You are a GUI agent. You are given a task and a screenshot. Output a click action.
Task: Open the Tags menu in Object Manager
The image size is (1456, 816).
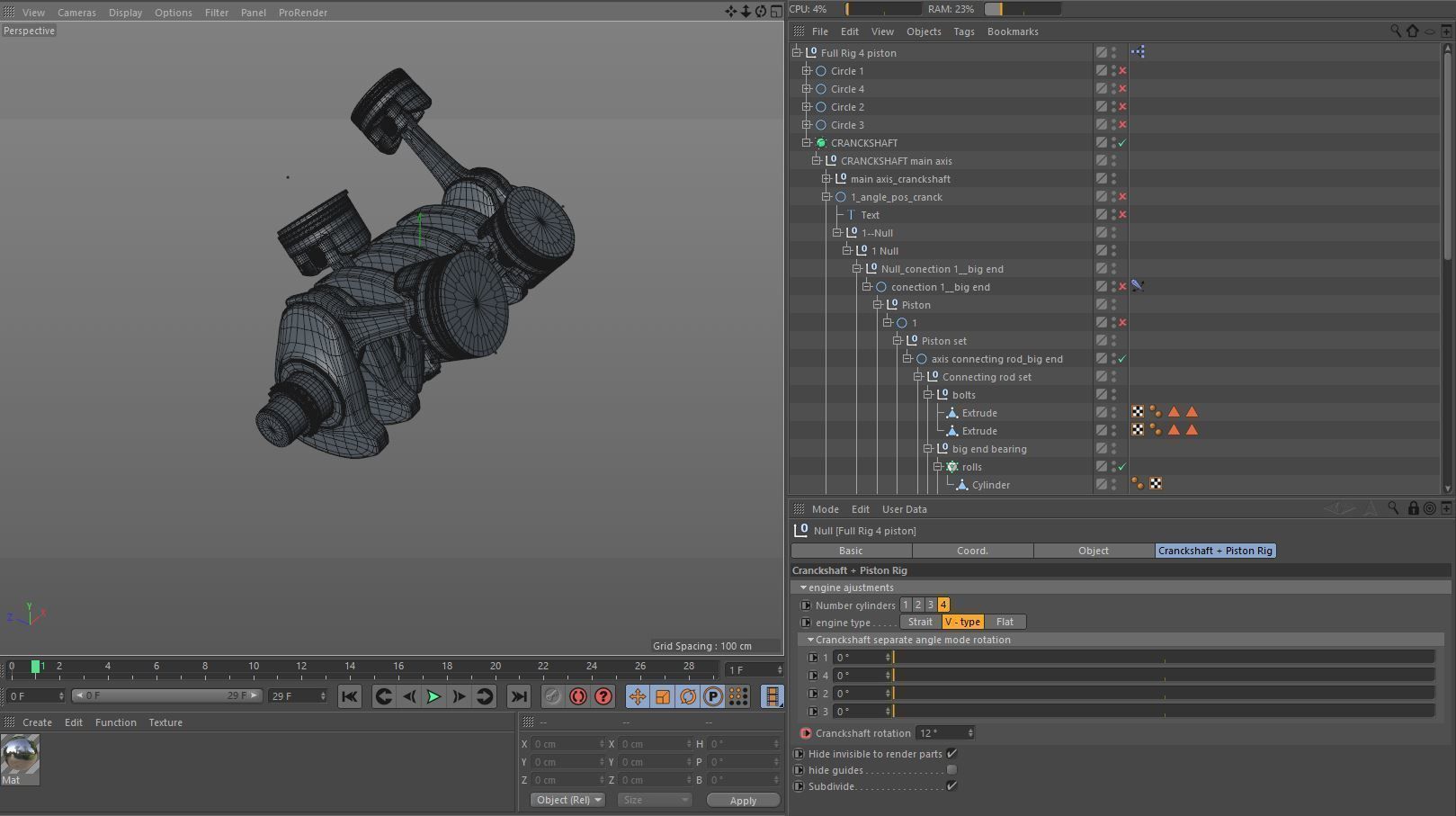[x=964, y=31]
